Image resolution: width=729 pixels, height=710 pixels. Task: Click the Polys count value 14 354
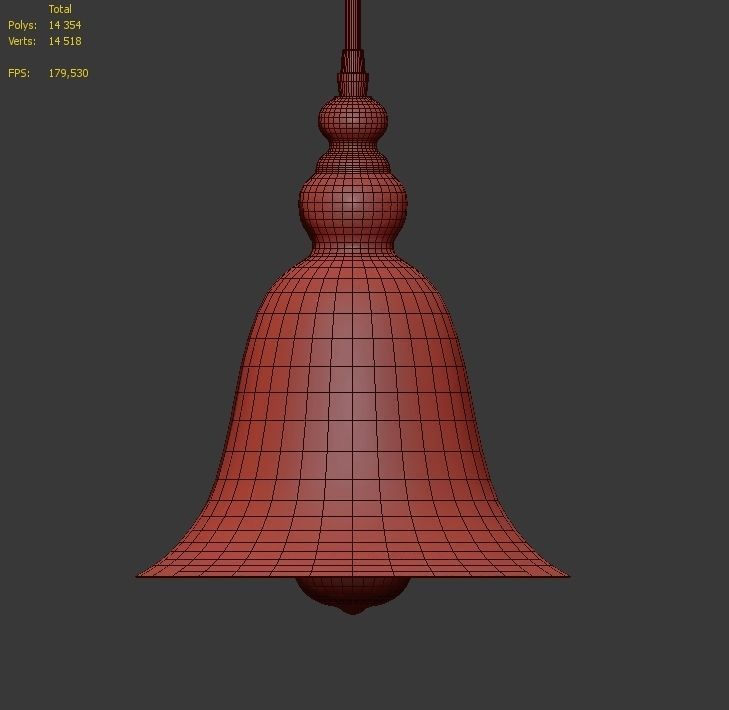pyautogui.click(x=65, y=25)
